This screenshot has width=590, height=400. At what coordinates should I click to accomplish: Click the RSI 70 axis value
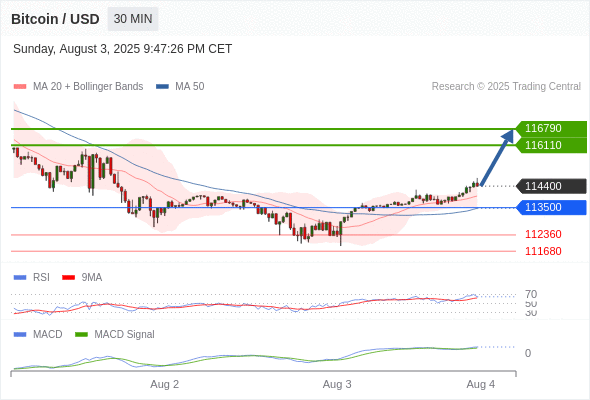531,294
